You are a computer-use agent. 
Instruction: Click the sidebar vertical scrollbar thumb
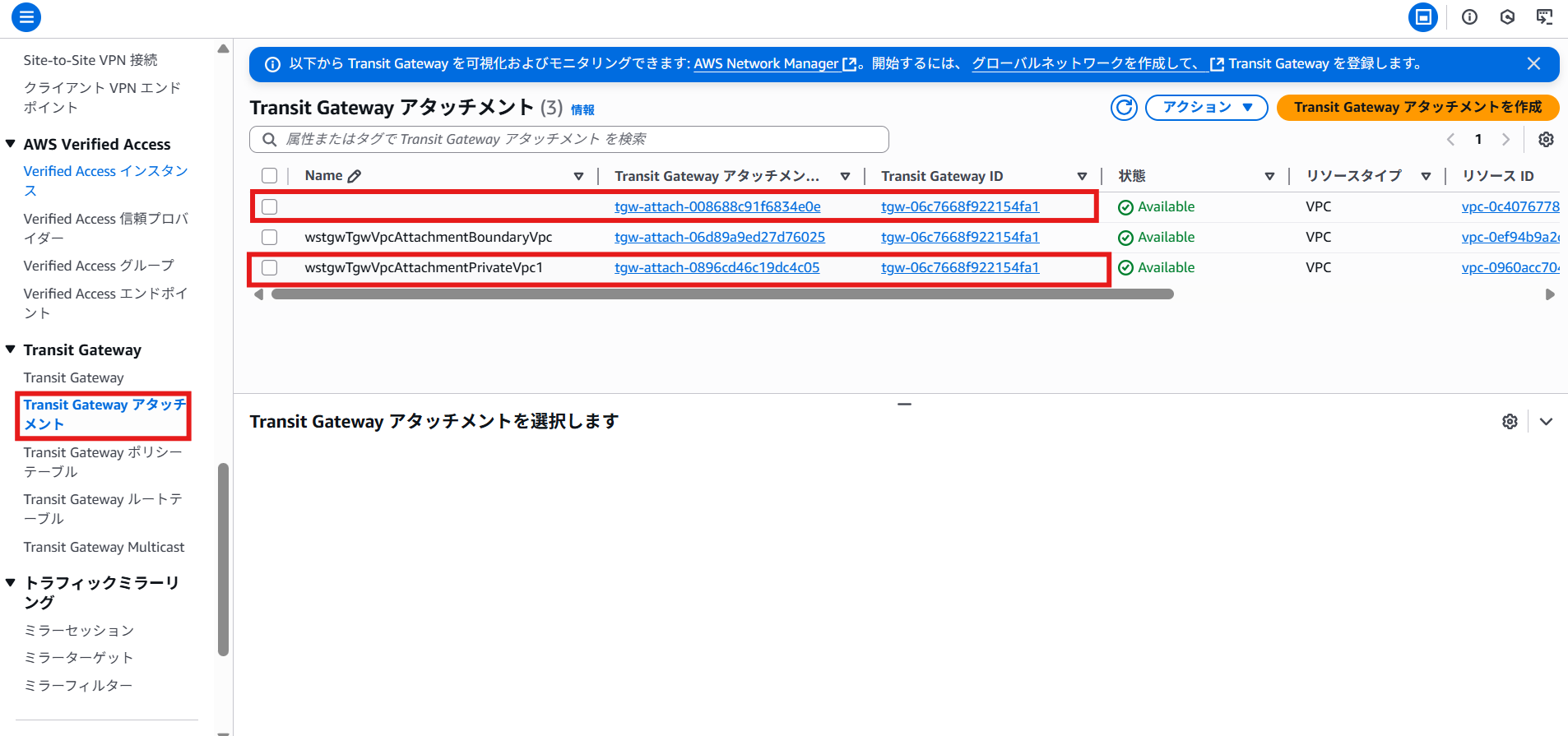point(223,560)
